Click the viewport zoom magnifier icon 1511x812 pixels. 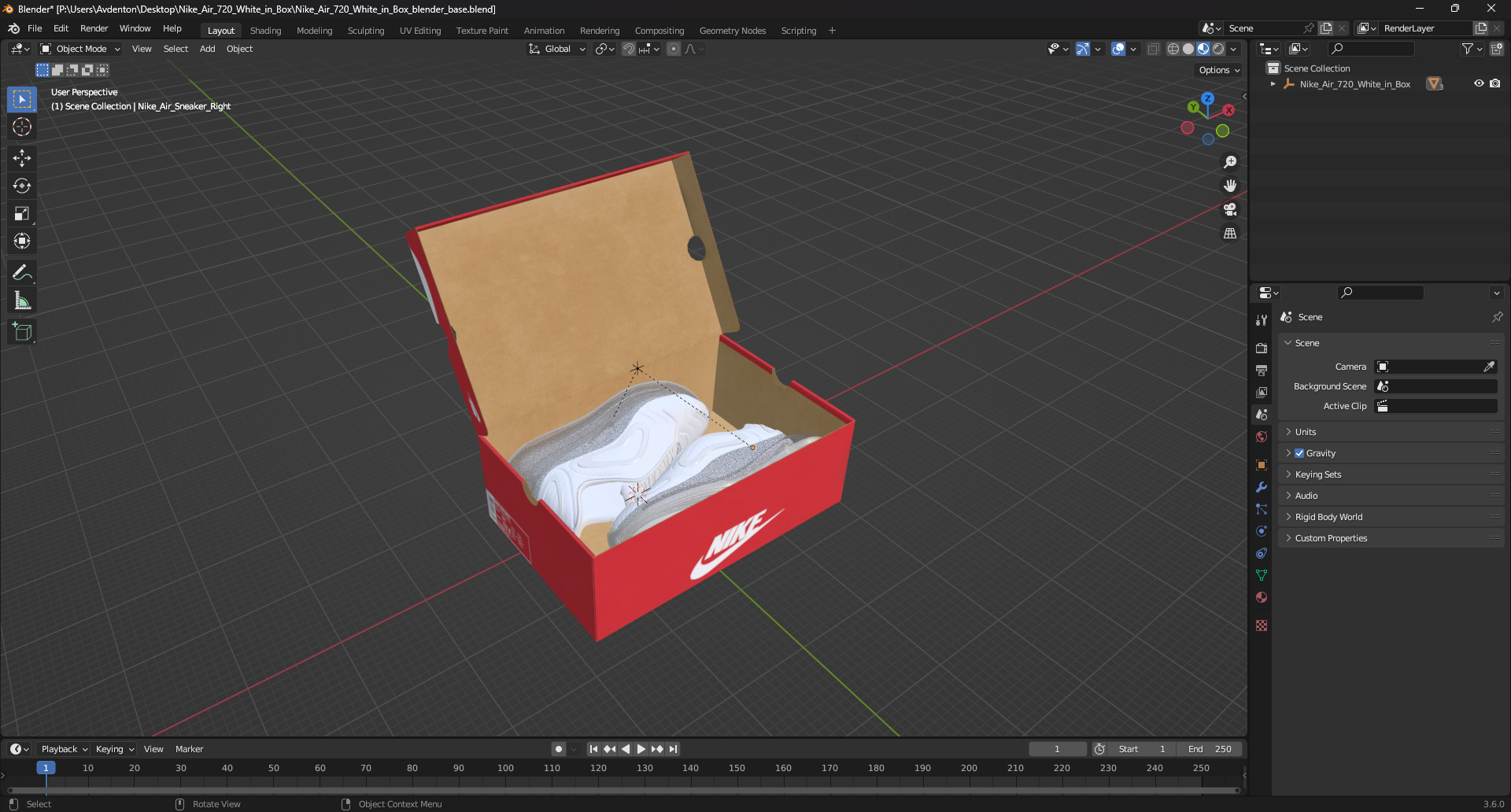[x=1230, y=162]
